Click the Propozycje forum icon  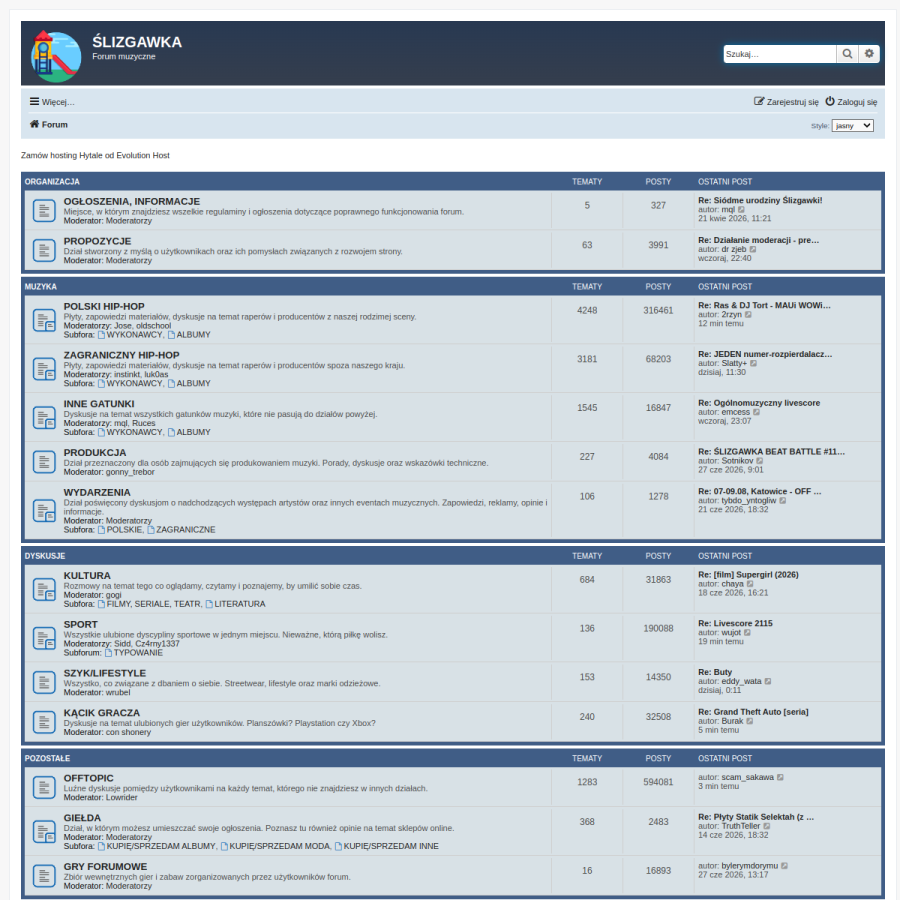[44, 250]
